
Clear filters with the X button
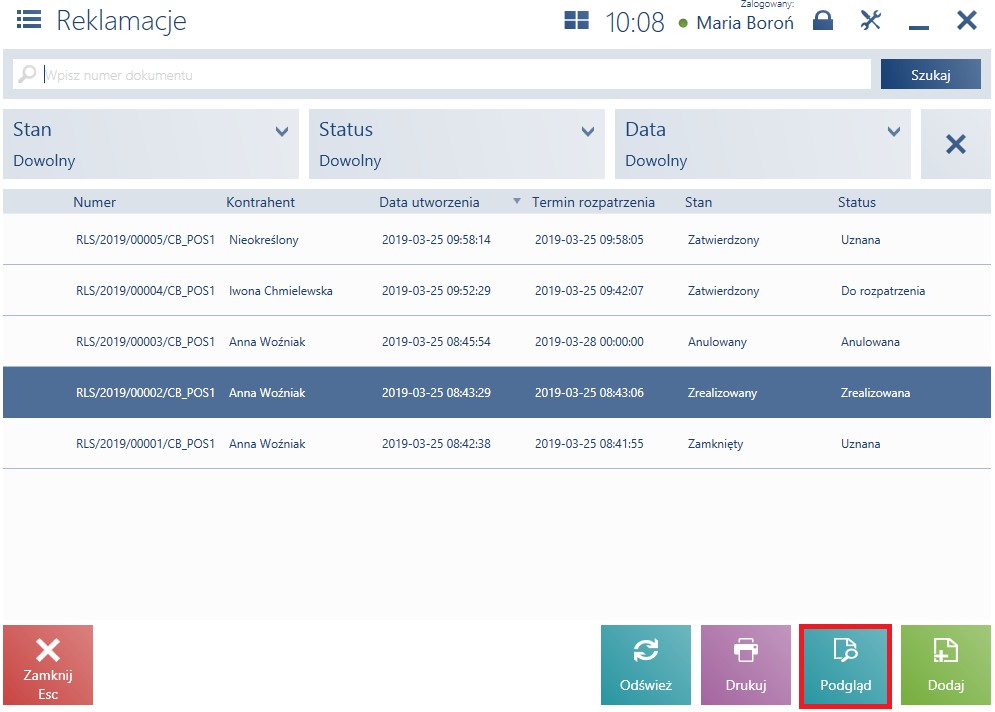point(956,144)
